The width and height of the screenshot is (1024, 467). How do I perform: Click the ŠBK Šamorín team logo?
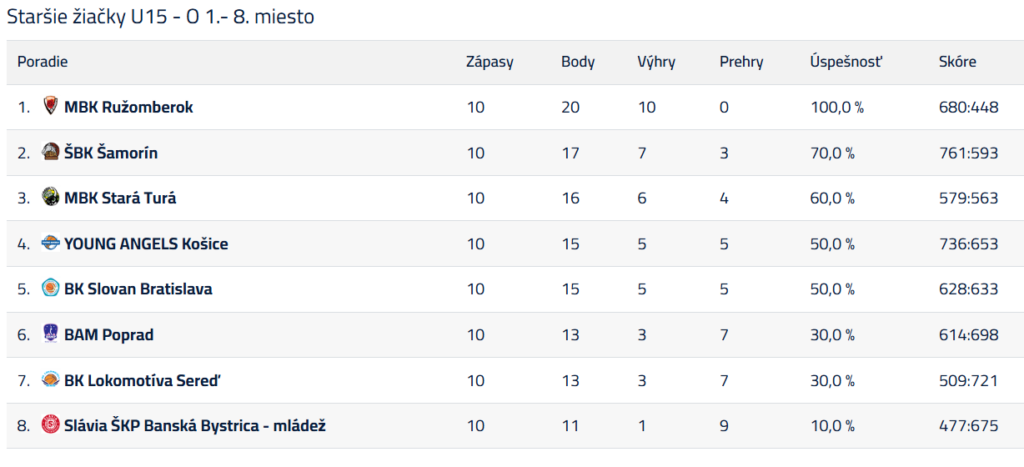coord(51,152)
